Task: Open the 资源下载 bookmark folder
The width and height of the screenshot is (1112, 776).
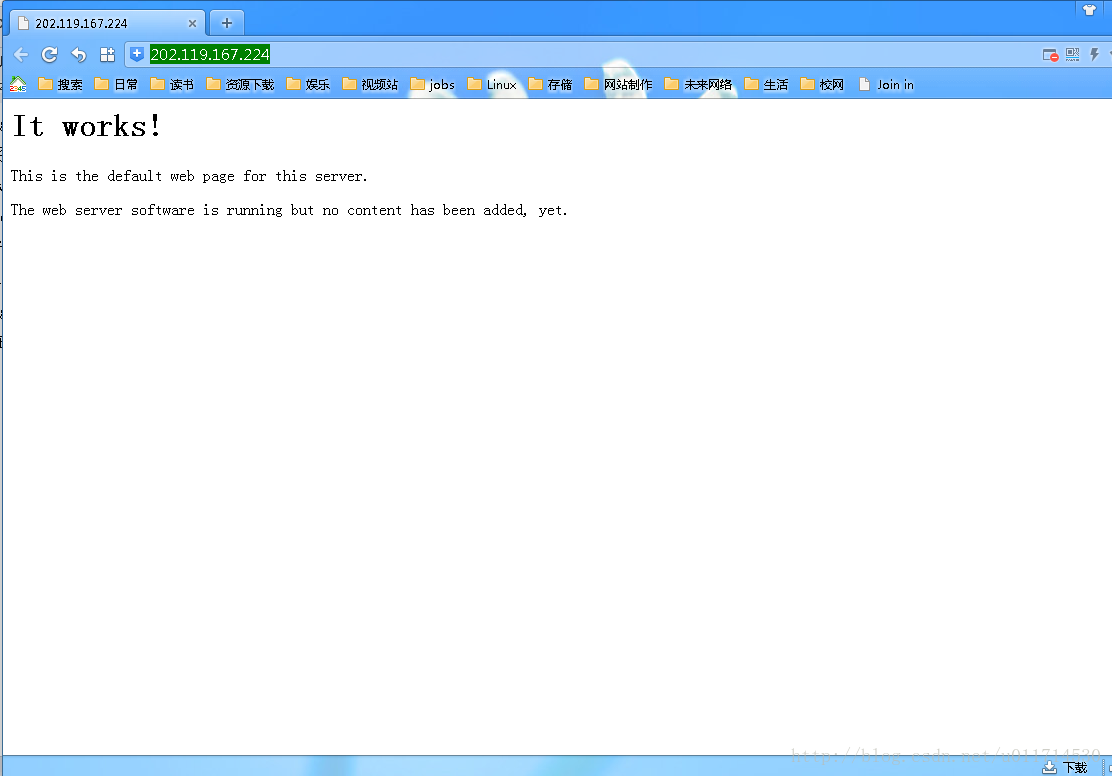Action: [x=240, y=84]
